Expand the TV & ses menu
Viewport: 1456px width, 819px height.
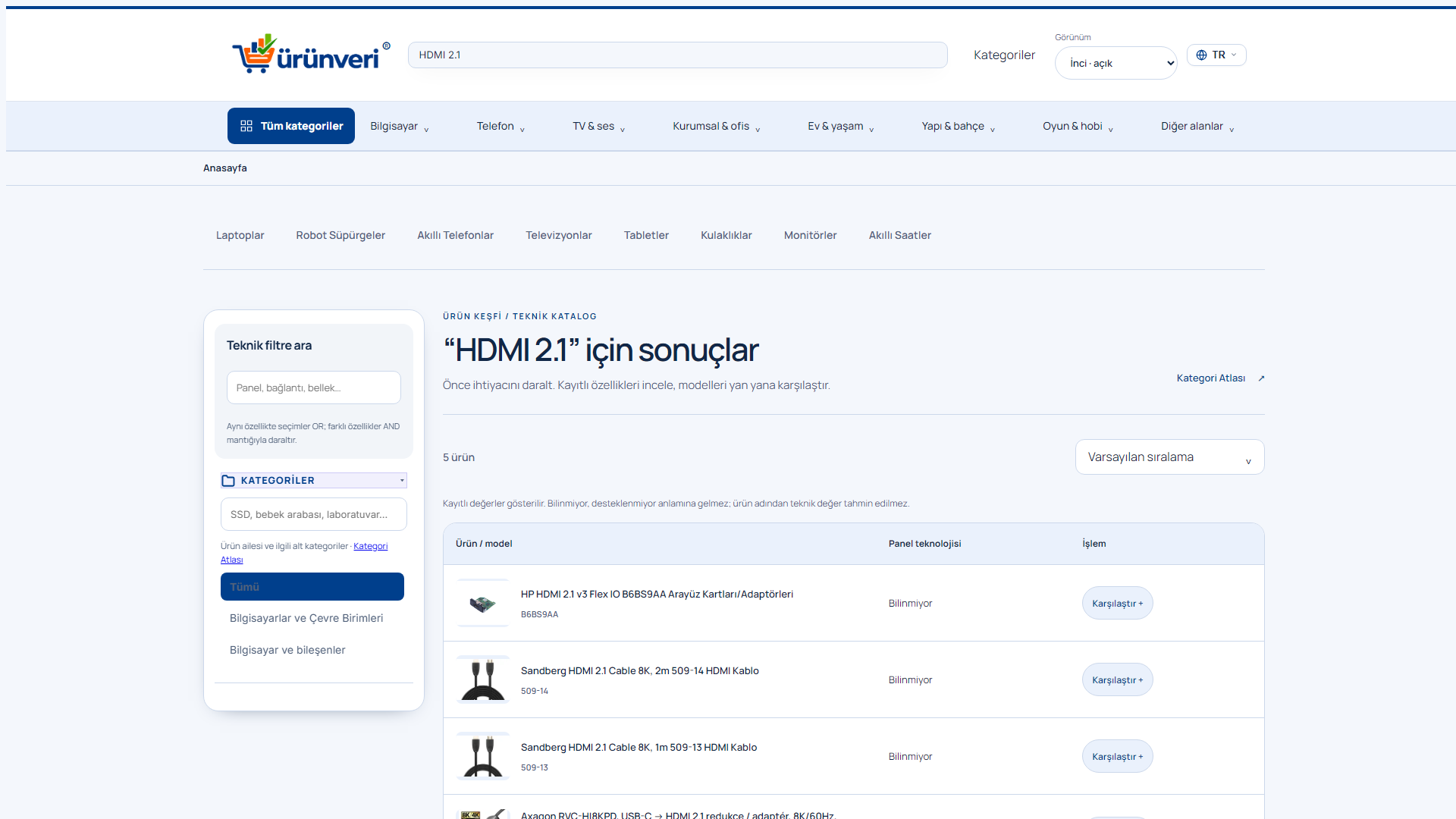pyautogui.click(x=598, y=126)
